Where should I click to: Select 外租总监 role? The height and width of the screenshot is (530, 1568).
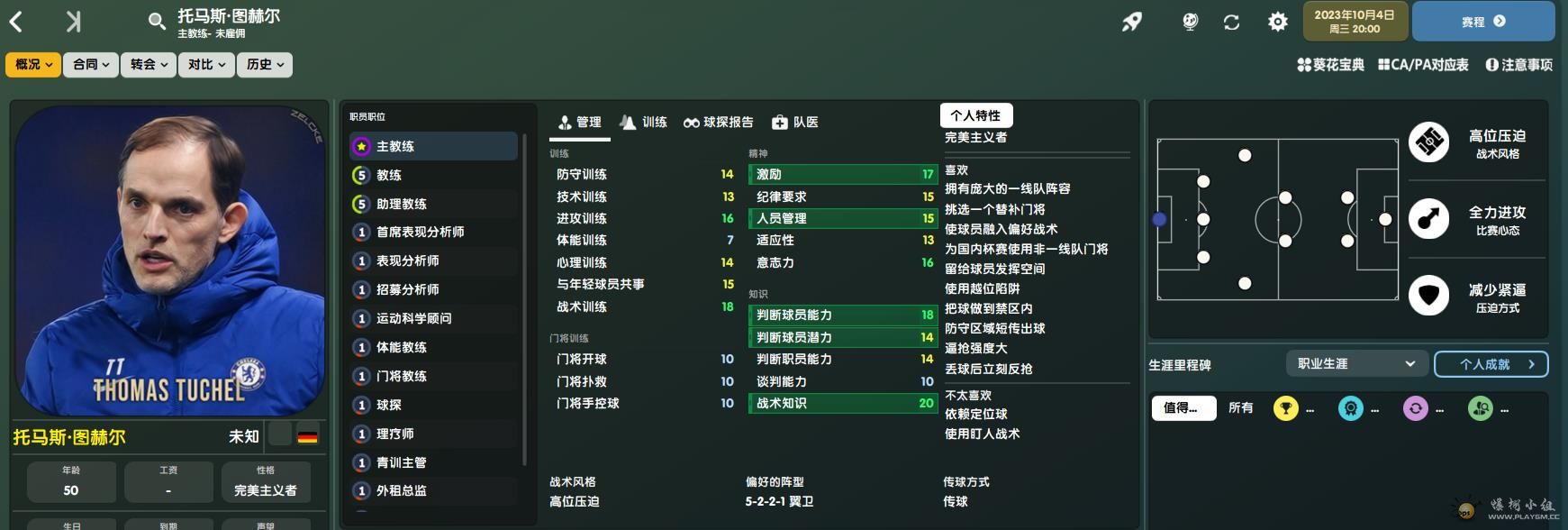[434, 490]
